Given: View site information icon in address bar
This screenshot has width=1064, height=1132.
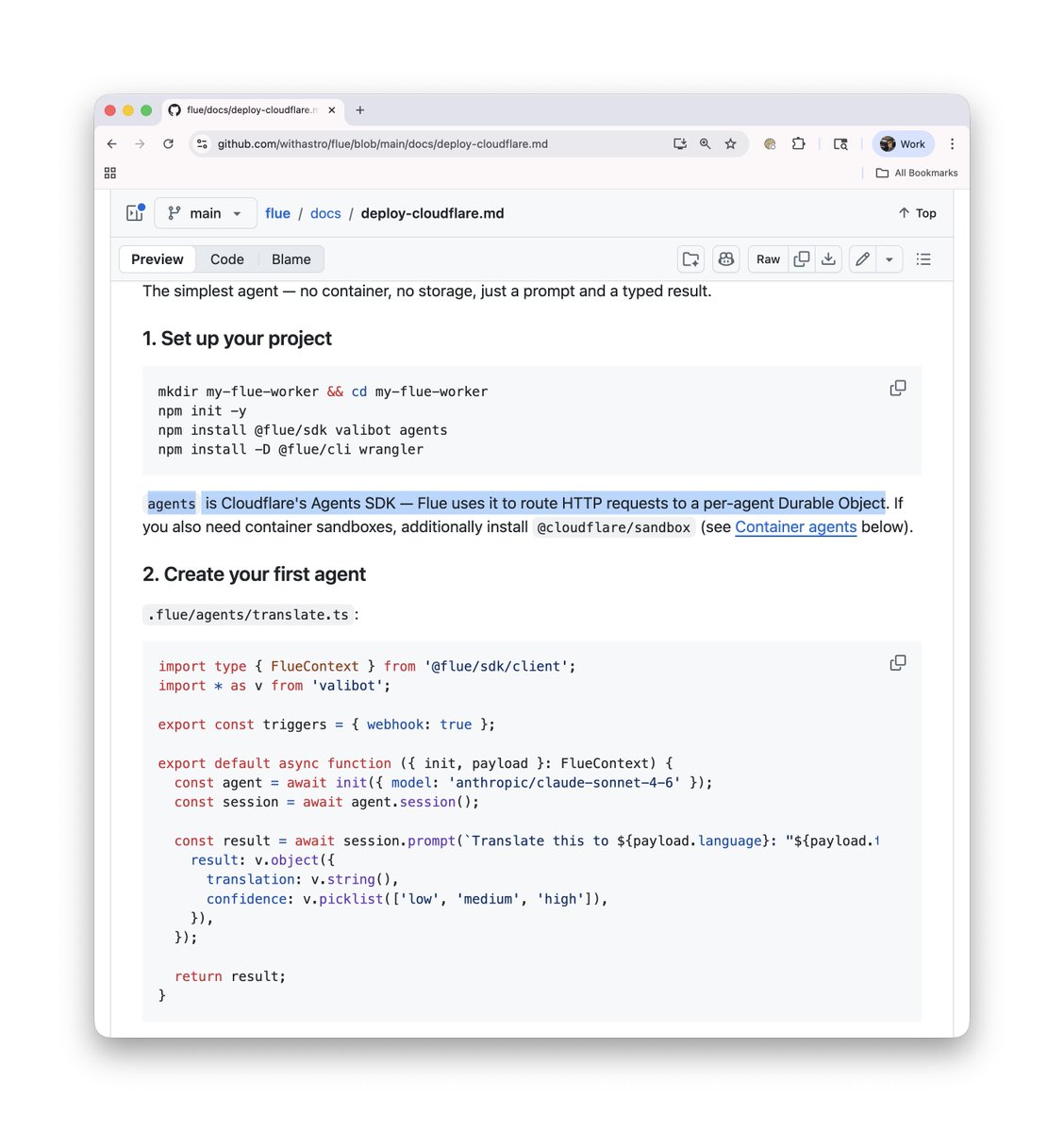Looking at the screenshot, I should pos(202,144).
